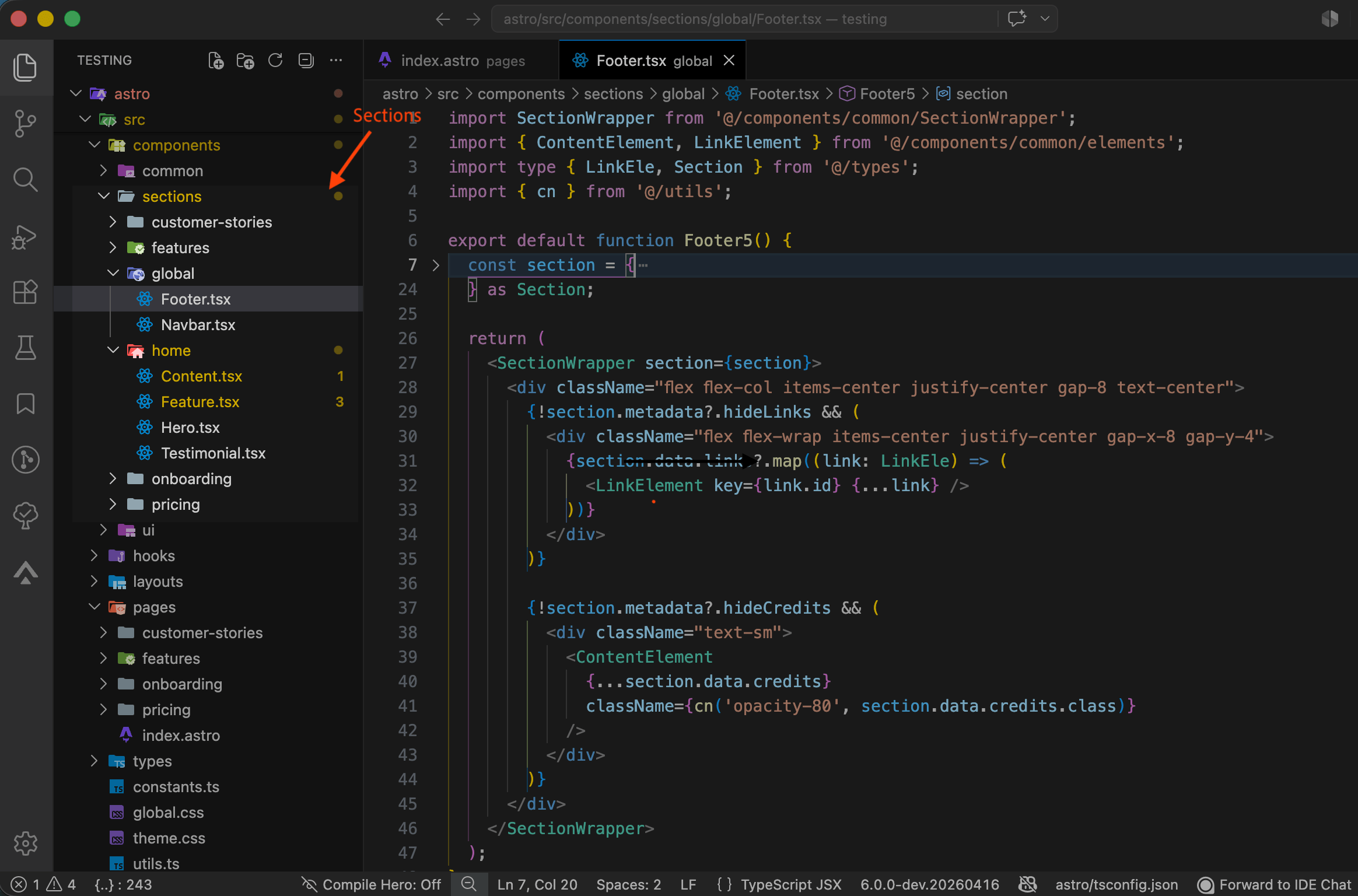1358x896 pixels.
Task: Click the command center search field
Action: (x=744, y=19)
